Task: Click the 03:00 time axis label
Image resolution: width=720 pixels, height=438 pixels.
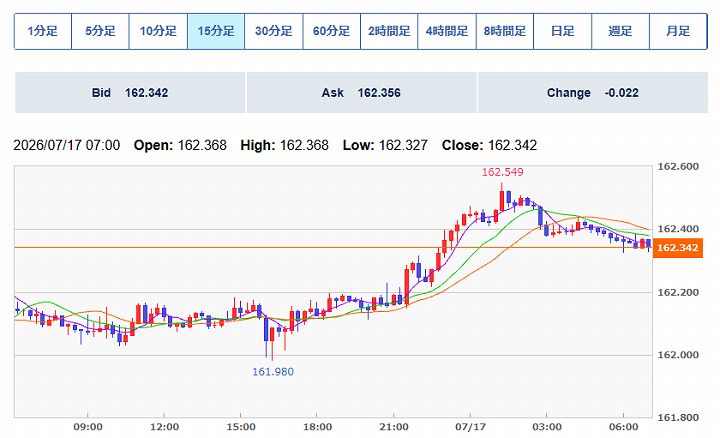Action: (x=546, y=427)
